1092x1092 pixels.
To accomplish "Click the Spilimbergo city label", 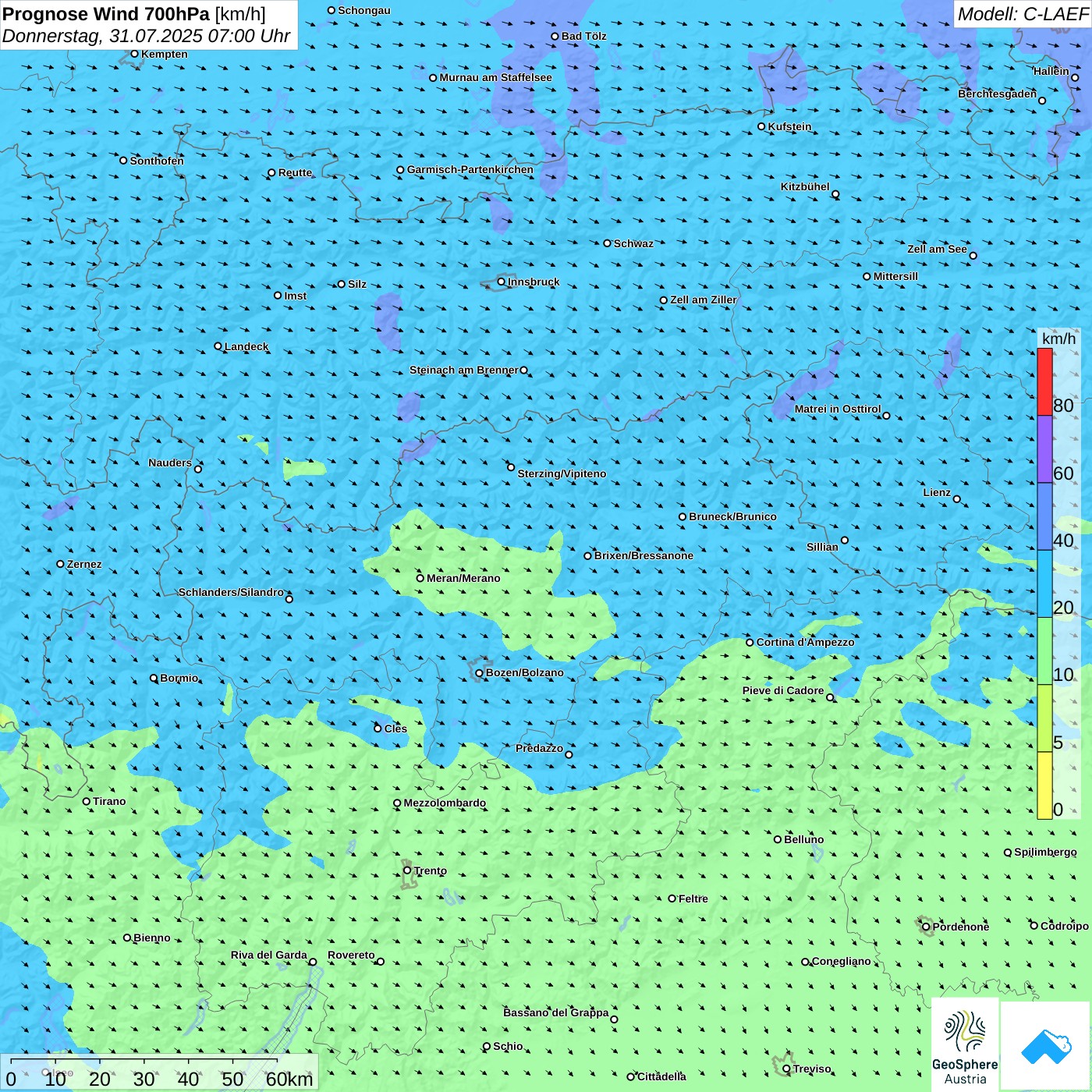I will (x=1045, y=852).
